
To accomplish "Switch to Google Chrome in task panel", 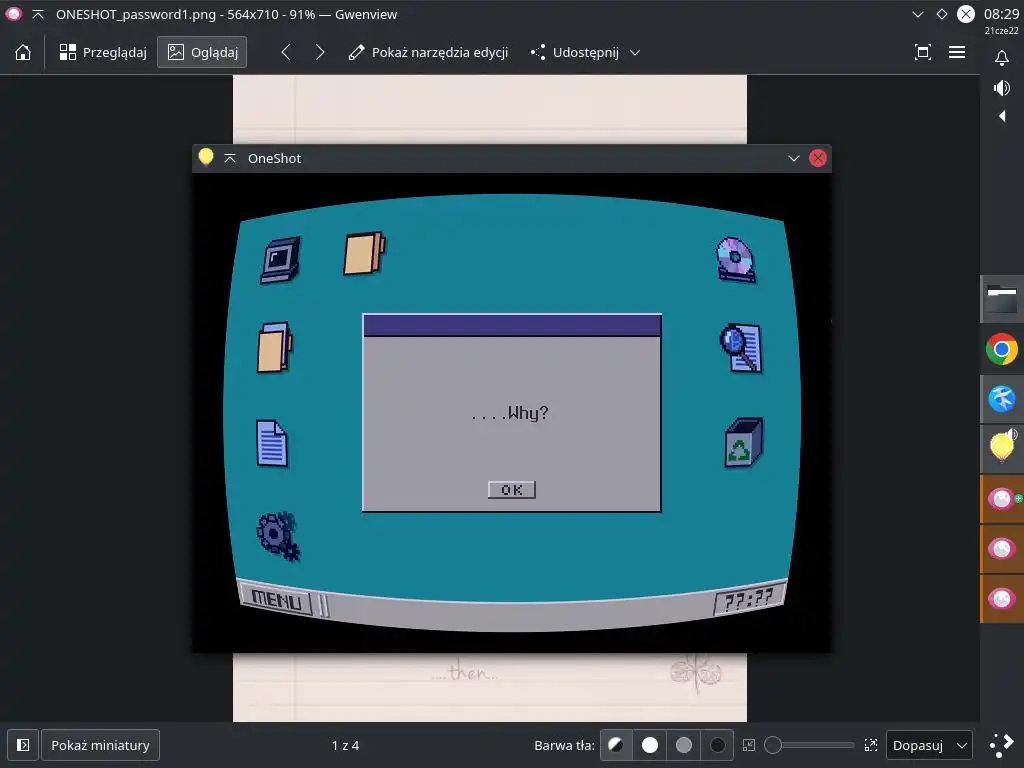I will point(1002,349).
